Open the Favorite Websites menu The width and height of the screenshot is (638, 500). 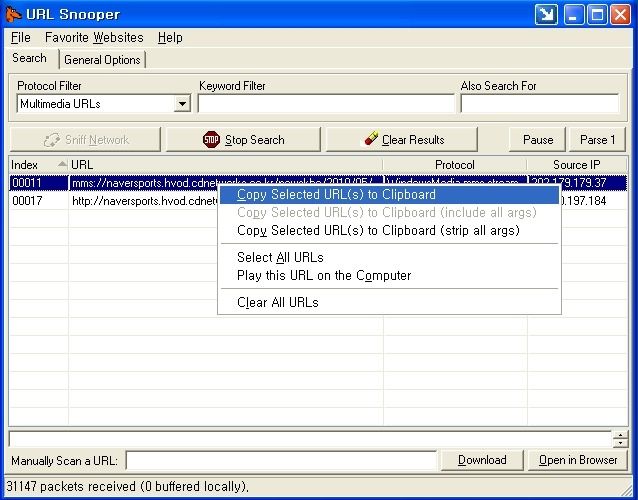pos(94,37)
